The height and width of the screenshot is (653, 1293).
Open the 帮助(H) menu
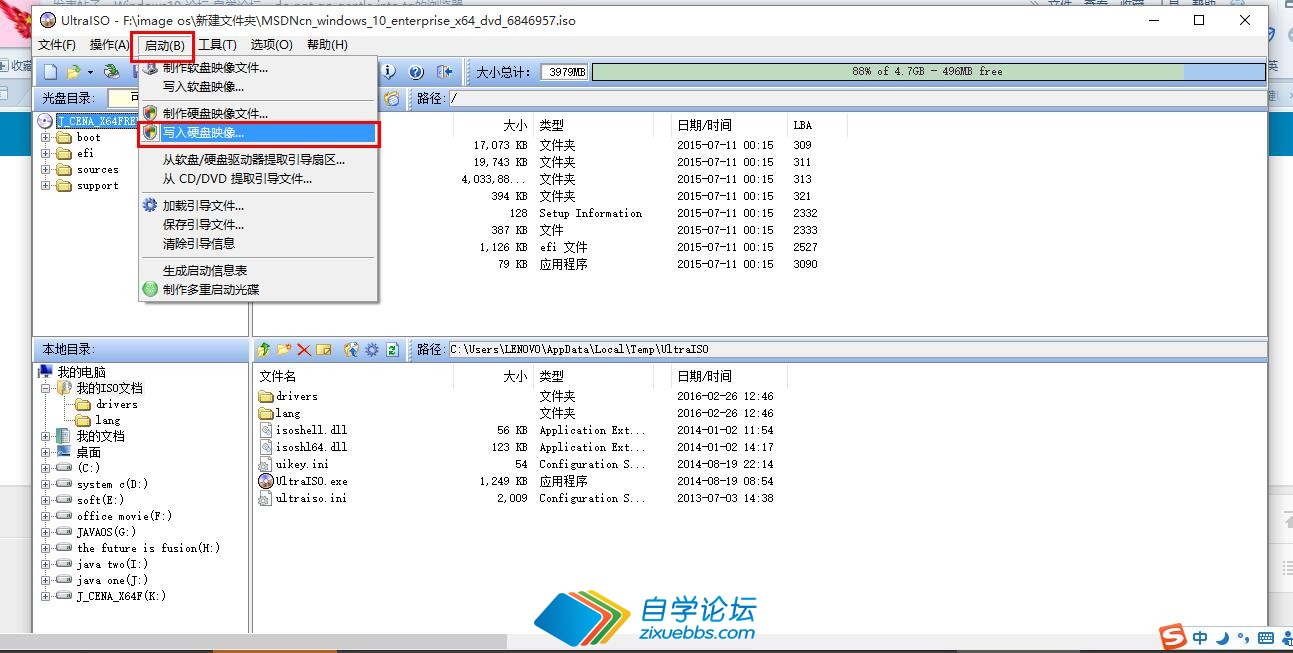pos(327,45)
